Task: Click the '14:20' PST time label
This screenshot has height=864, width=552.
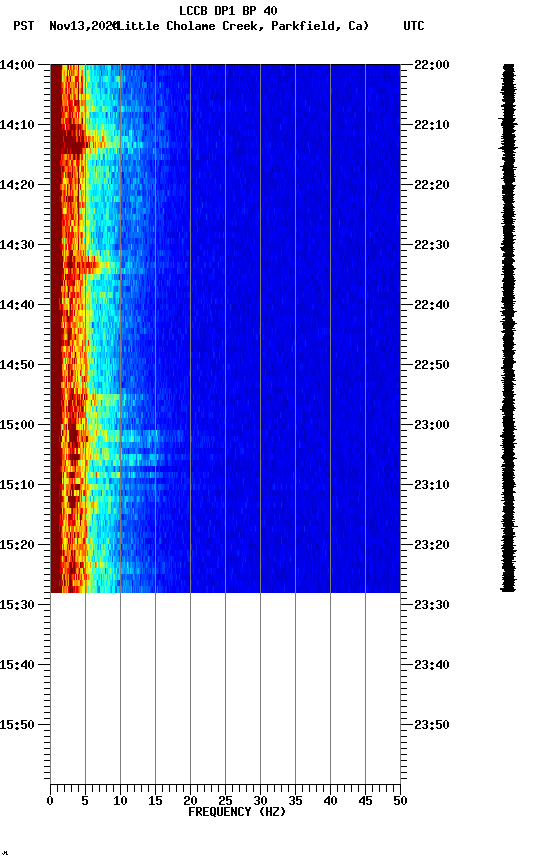Action: 17,185
